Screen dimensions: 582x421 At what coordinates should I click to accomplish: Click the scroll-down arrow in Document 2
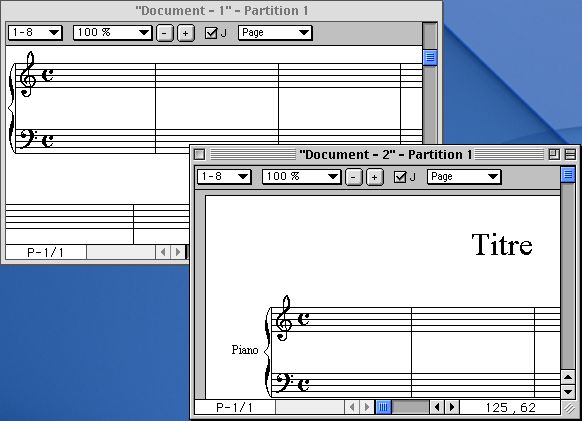(x=568, y=391)
